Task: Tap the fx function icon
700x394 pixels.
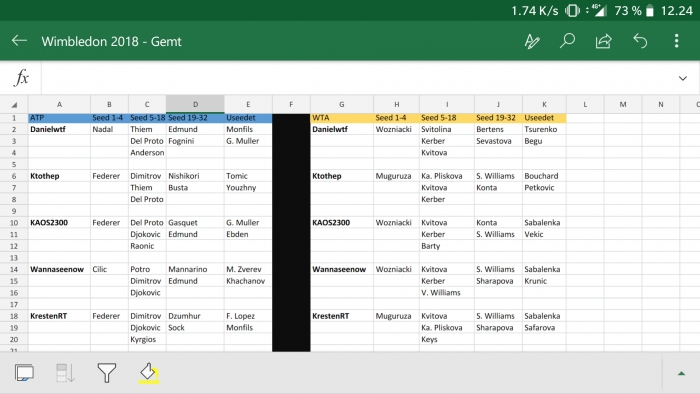Action: [x=21, y=78]
